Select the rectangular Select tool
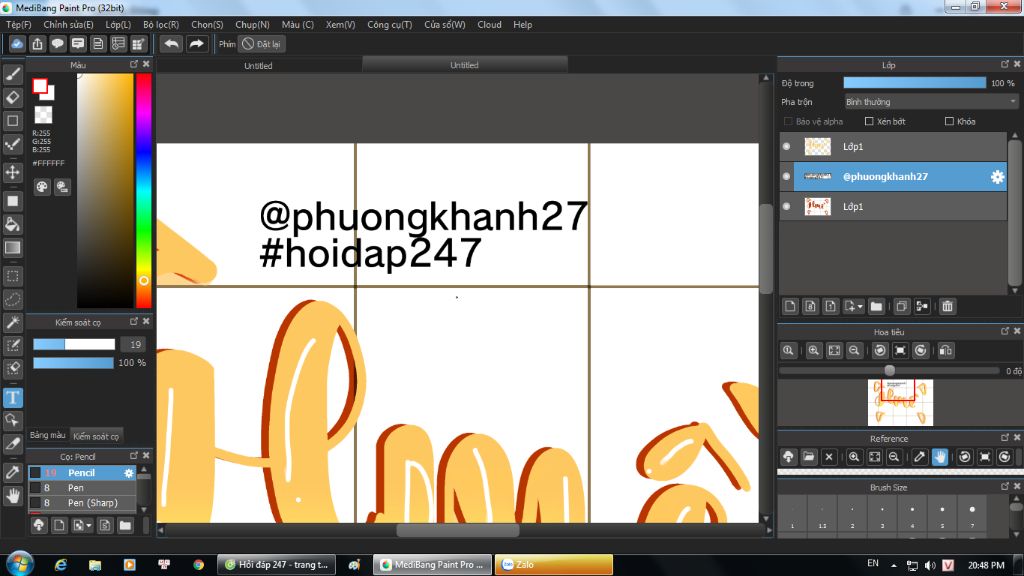The width and height of the screenshot is (1024, 576). tap(12, 276)
